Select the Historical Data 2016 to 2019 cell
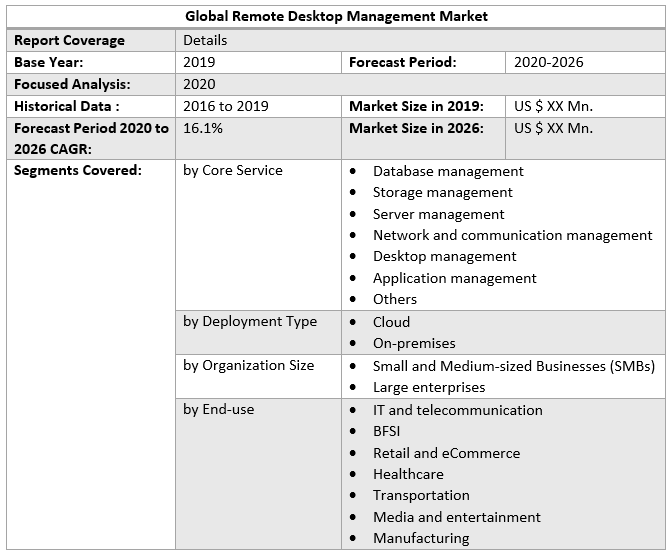 pos(225,106)
